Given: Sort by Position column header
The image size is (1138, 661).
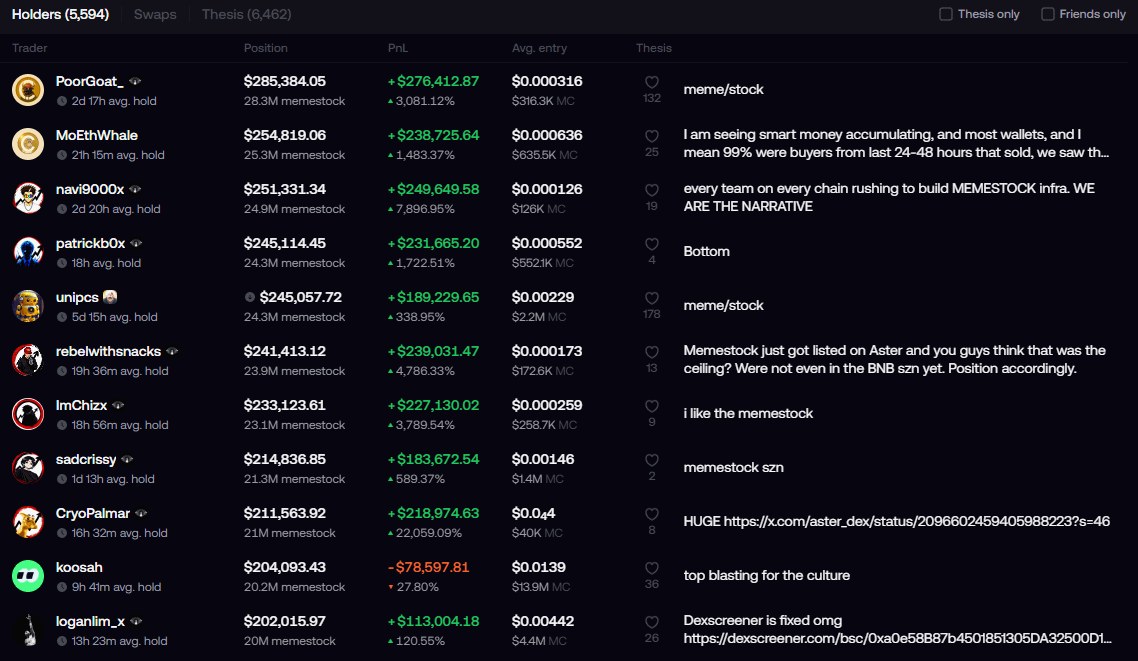Looking at the screenshot, I should [266, 48].
